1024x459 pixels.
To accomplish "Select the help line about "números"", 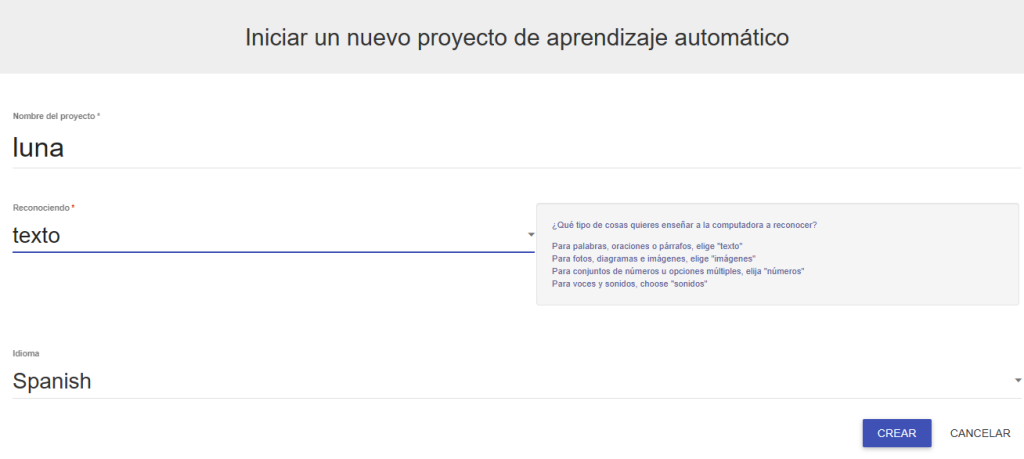I will point(677,271).
